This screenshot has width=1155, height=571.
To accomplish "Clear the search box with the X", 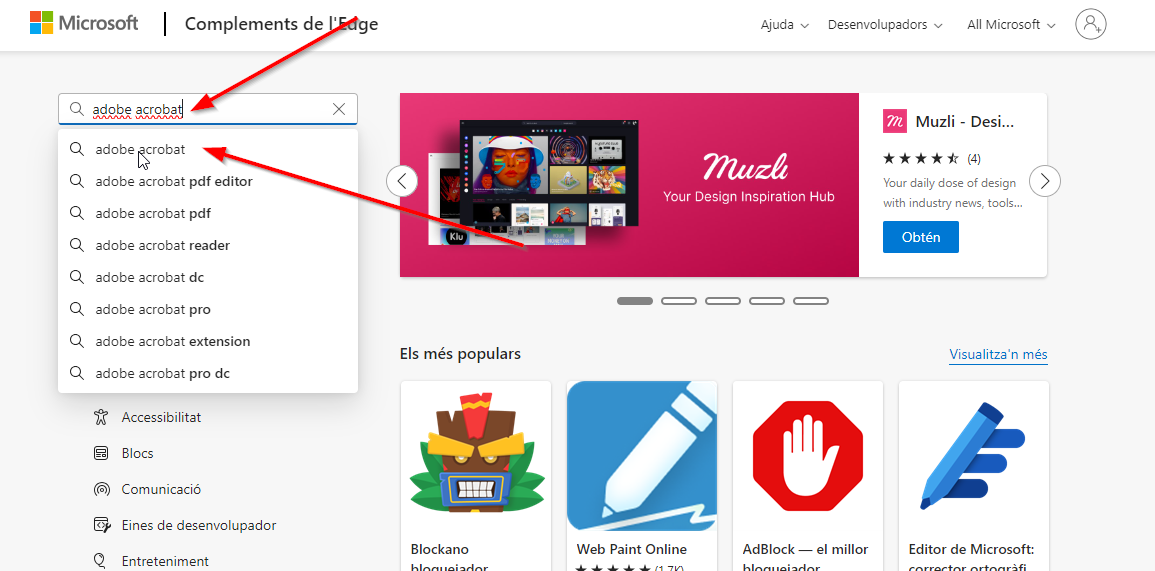I will click(339, 109).
